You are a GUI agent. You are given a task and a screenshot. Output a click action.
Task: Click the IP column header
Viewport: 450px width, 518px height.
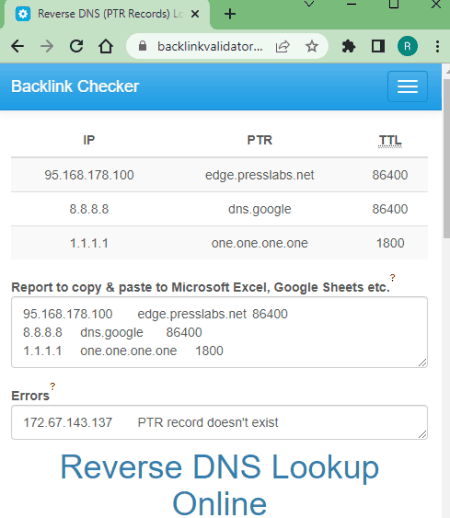point(89,140)
